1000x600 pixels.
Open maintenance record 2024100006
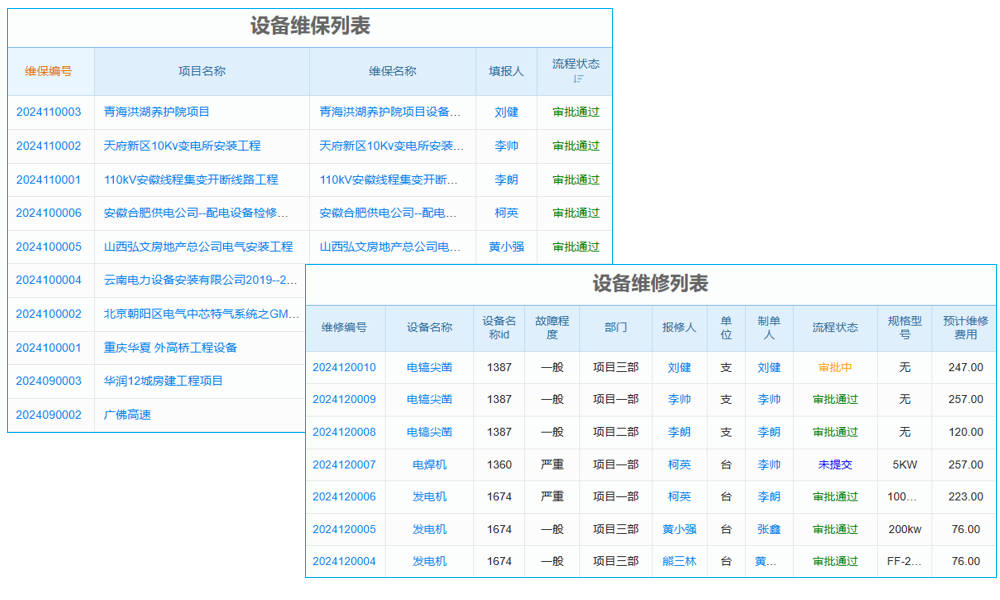coord(48,213)
